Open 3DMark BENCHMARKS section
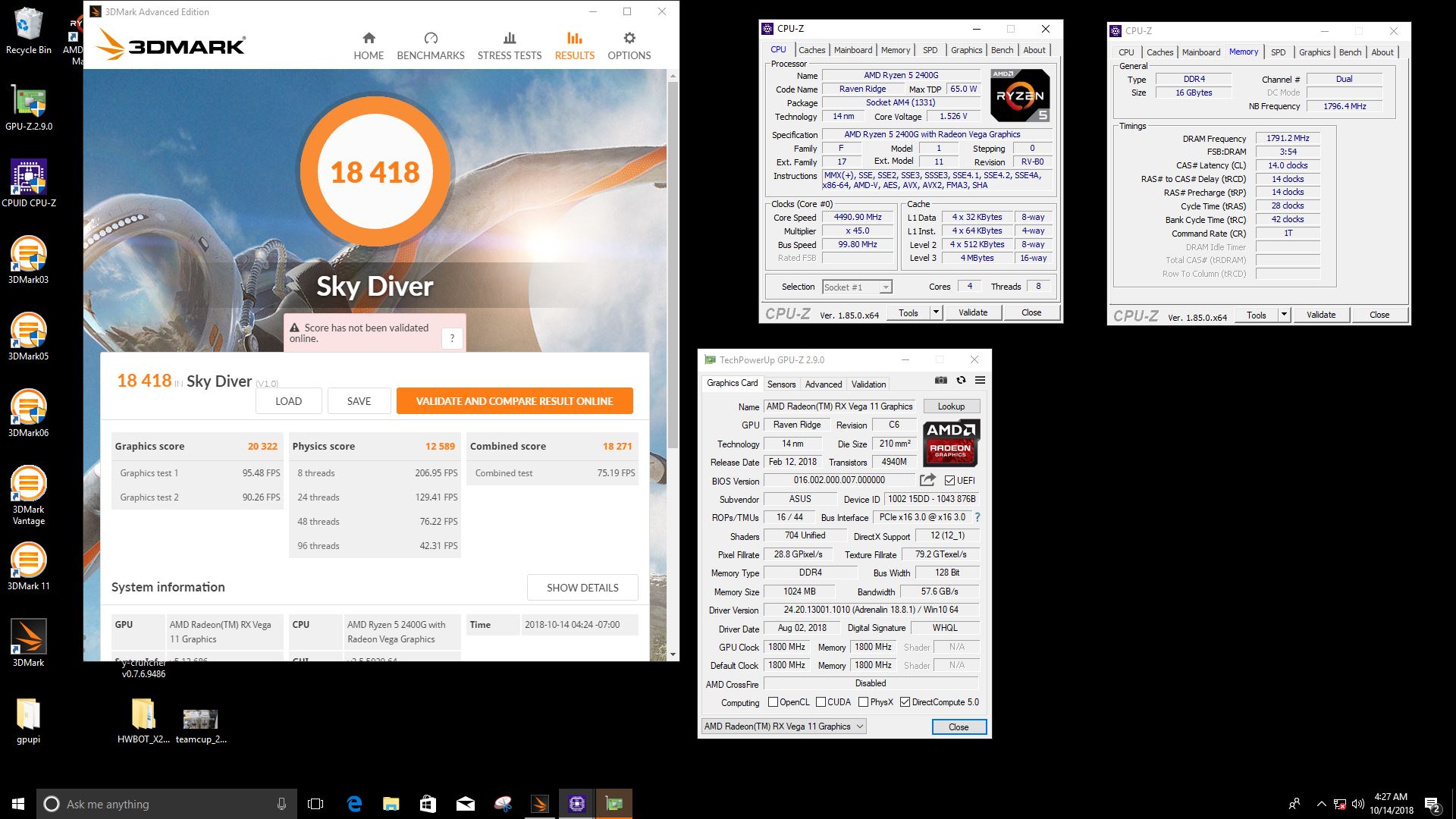1456x819 pixels. (x=431, y=45)
